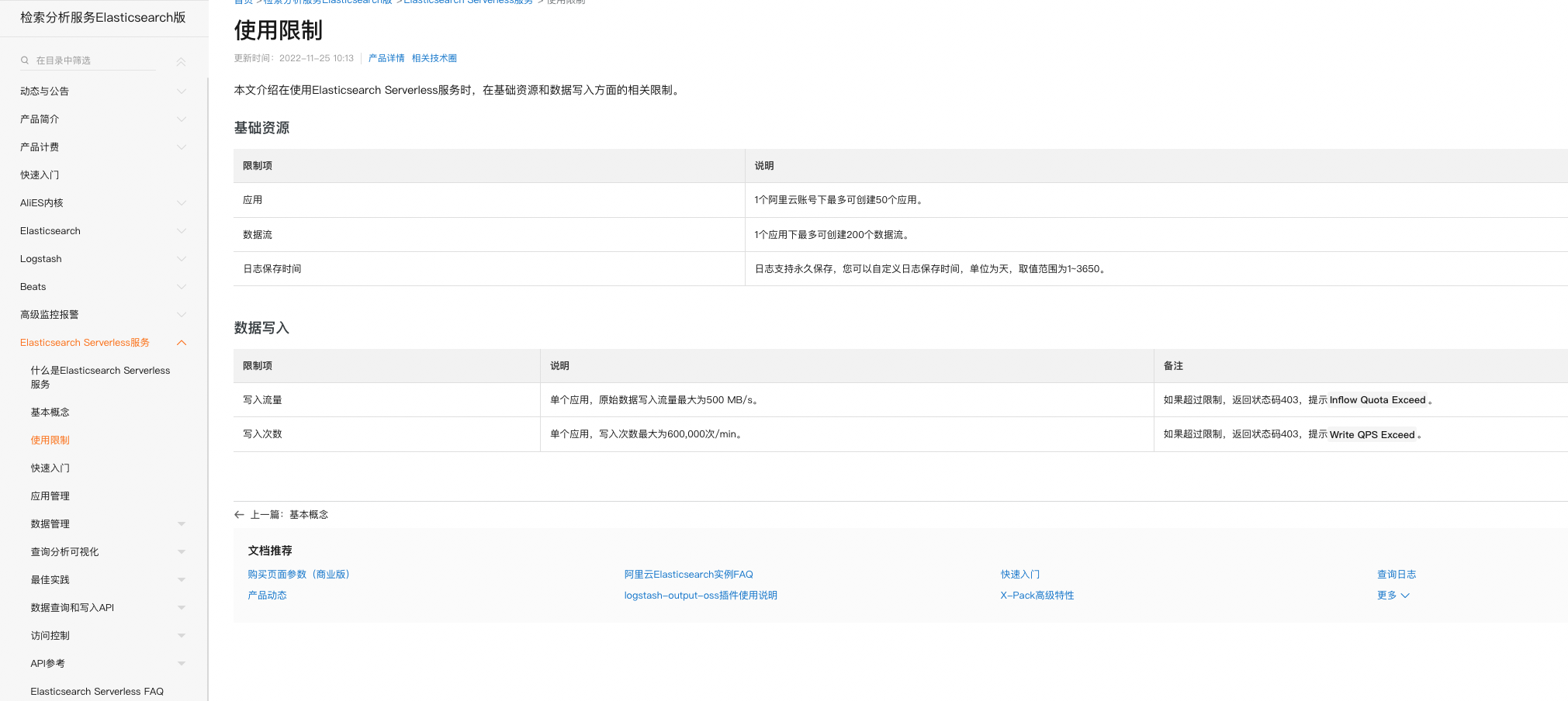Expand the 动态与公告 section chevron
1568x701 pixels.
[182, 92]
